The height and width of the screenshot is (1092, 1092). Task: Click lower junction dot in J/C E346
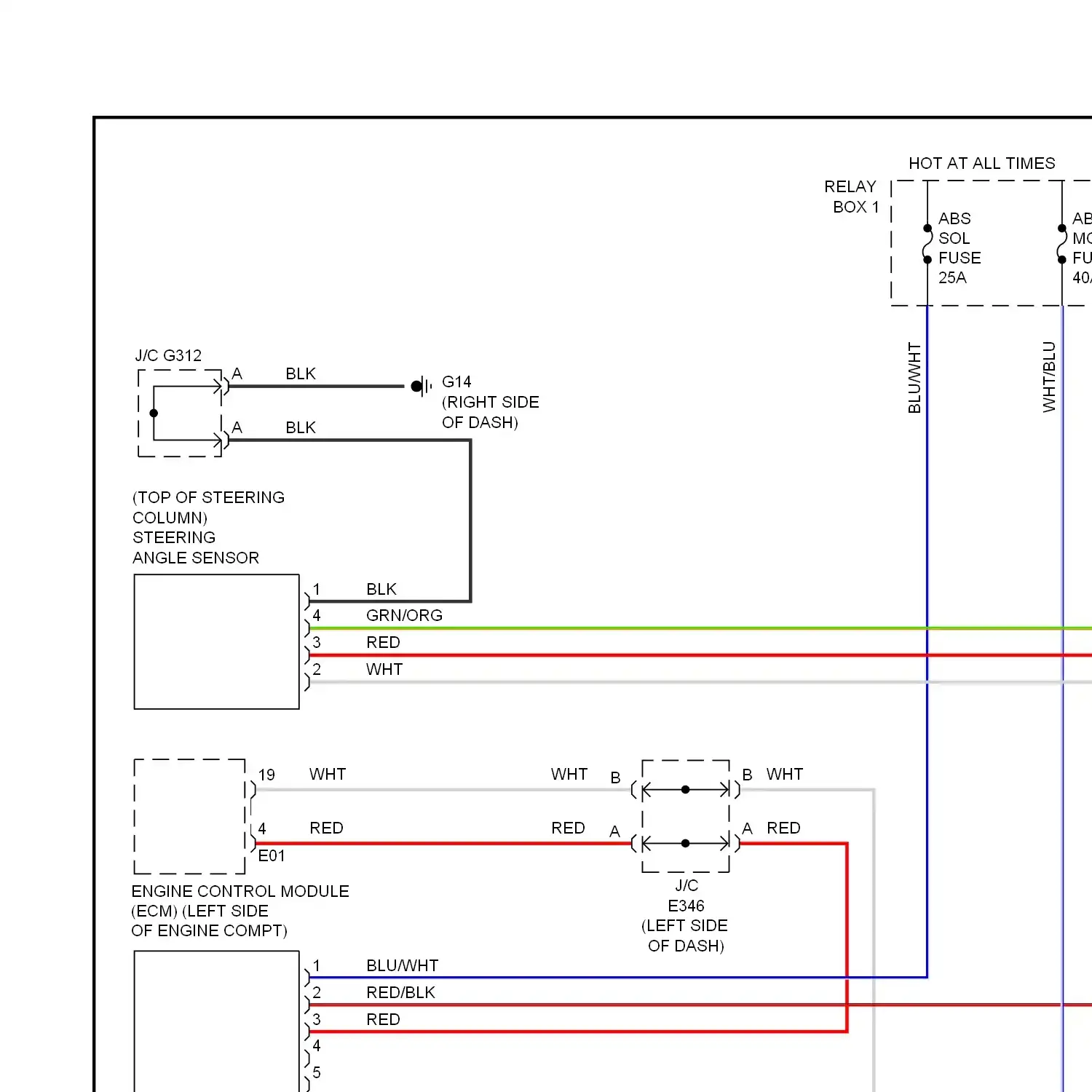click(x=685, y=843)
